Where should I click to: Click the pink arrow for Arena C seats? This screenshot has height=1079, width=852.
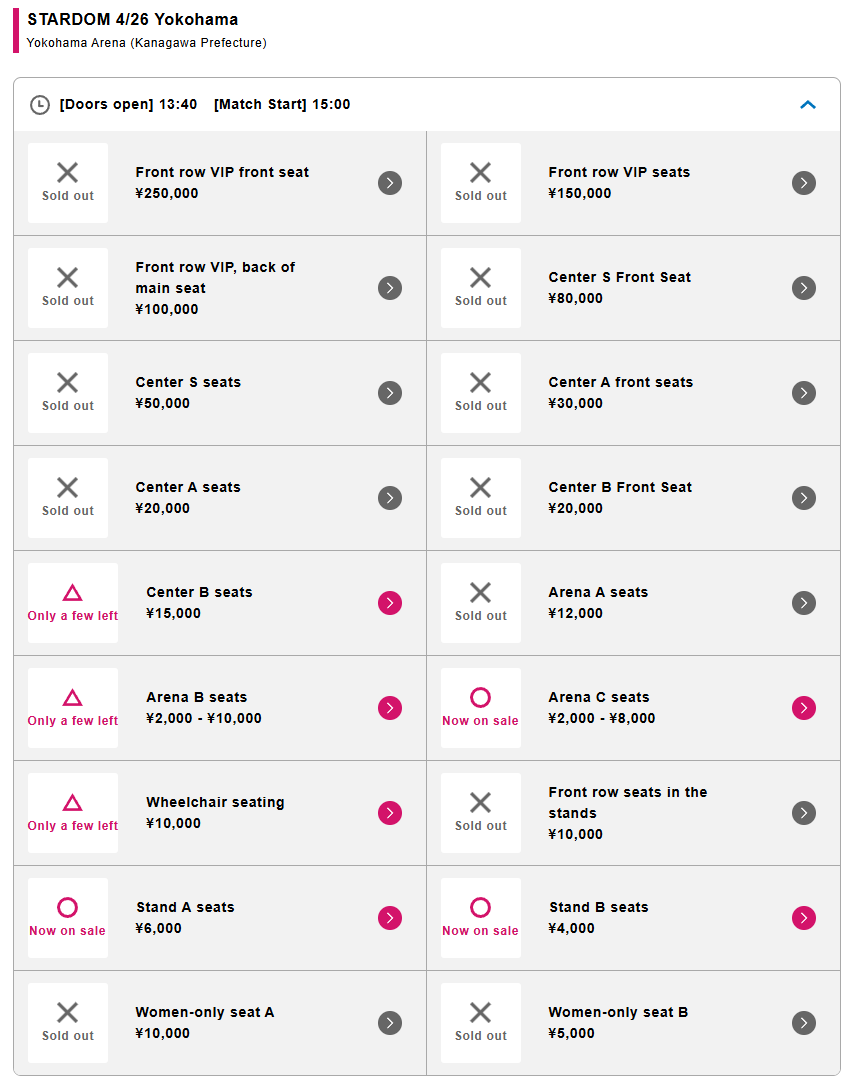804,708
